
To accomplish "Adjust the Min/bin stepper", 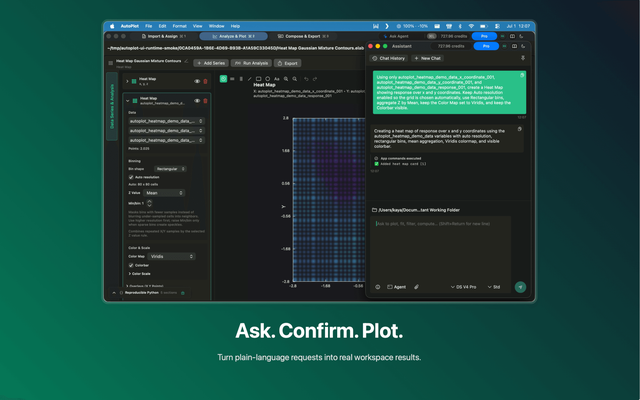I will tap(149, 203).
